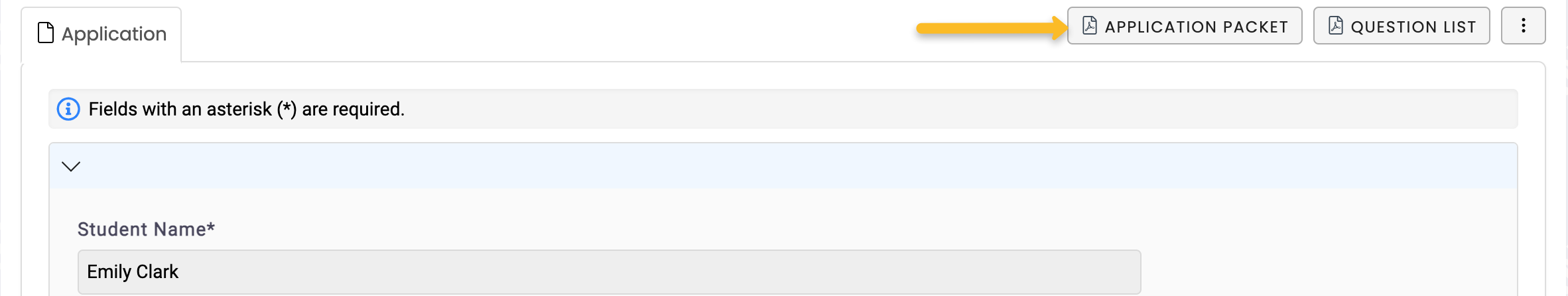Open the three-dot more options menu

(1523, 26)
